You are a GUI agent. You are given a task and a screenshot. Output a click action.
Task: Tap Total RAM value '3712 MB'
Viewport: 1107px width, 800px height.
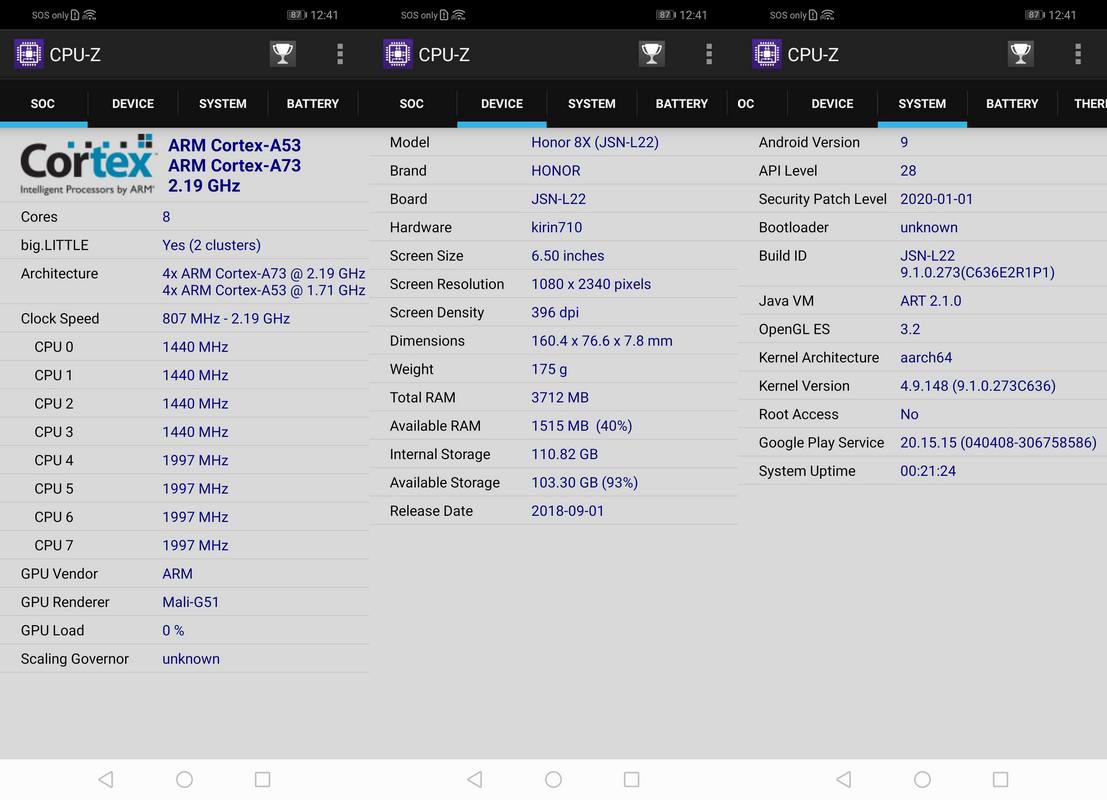click(560, 398)
